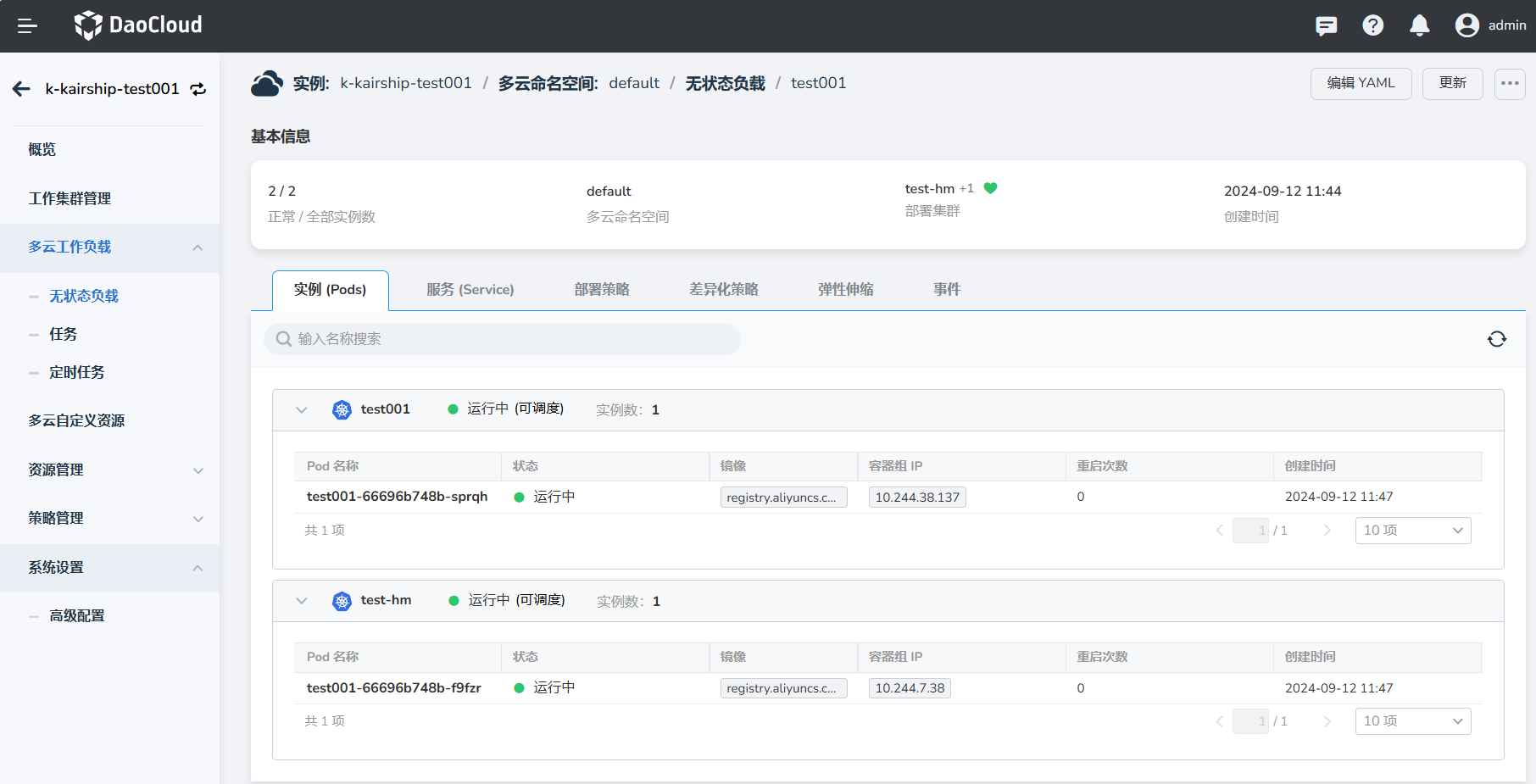This screenshot has width=1536, height=784.
Task: Click the 编辑 YAML button
Action: 1360,84
